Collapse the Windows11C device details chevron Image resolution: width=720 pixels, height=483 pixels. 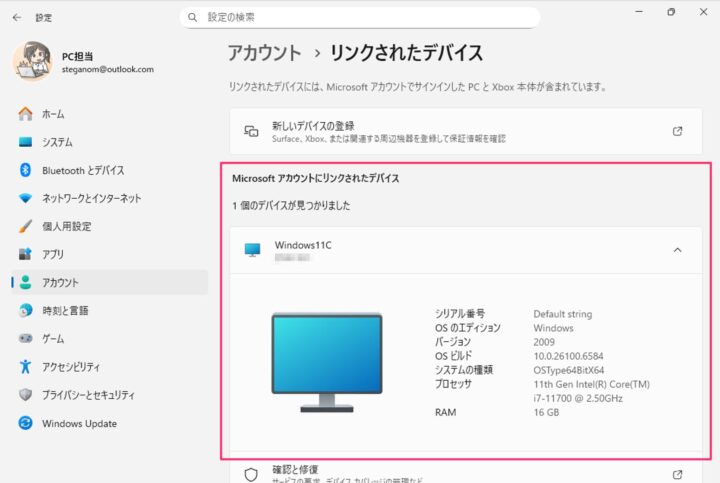pyautogui.click(x=677, y=250)
